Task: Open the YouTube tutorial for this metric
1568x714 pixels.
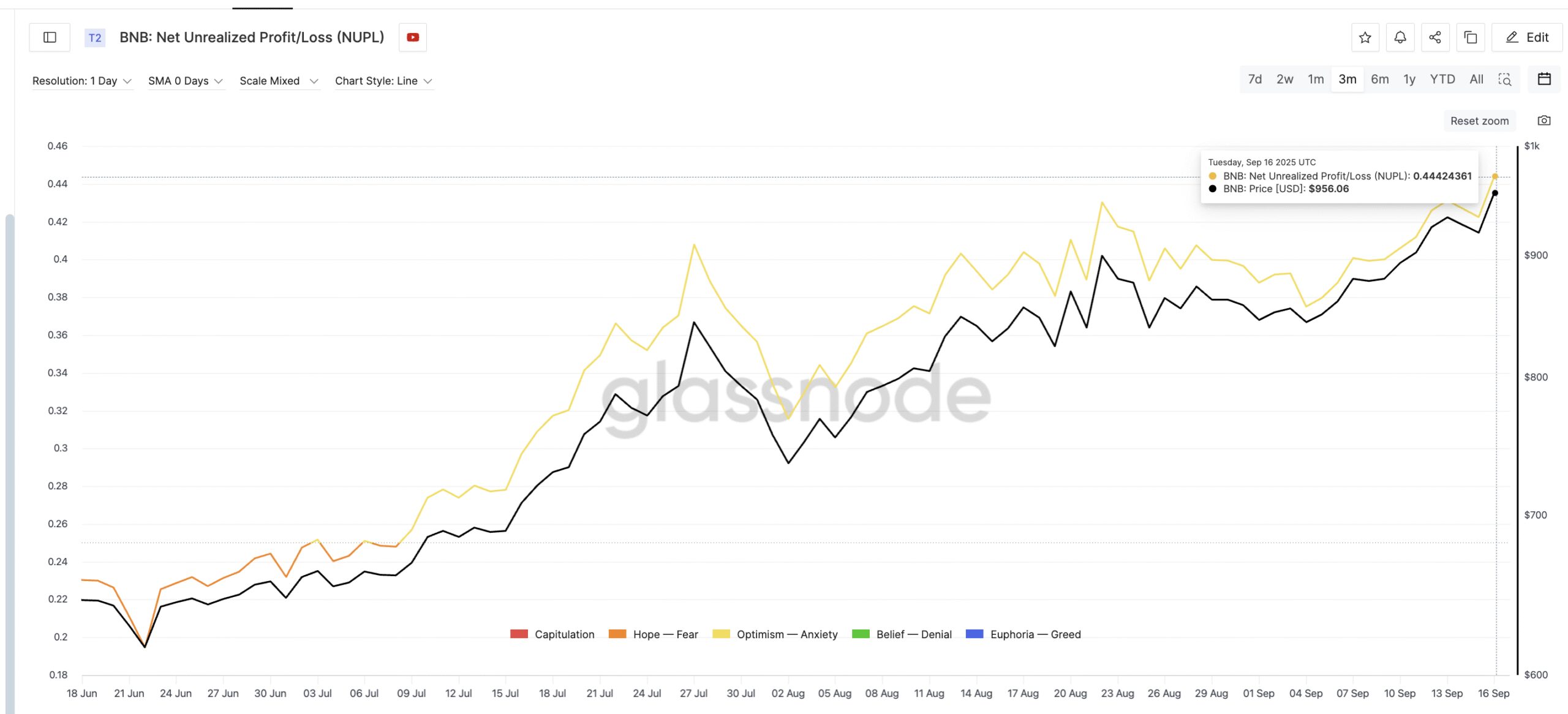Action: coord(413,37)
